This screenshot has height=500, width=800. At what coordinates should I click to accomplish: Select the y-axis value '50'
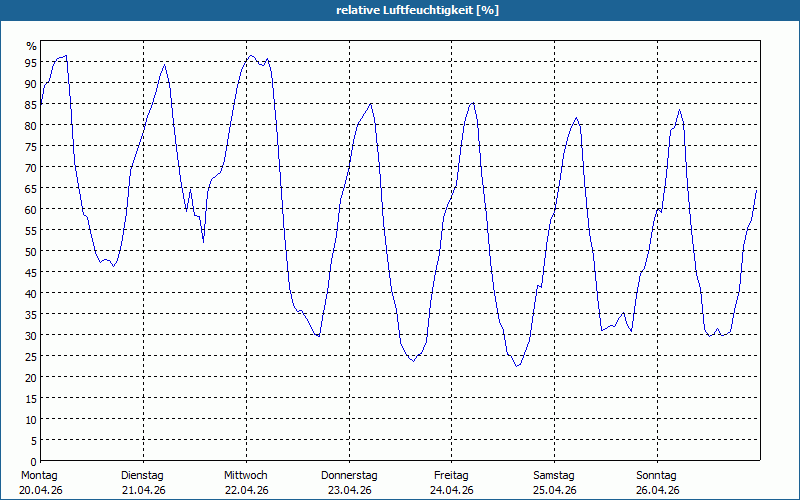31,252
